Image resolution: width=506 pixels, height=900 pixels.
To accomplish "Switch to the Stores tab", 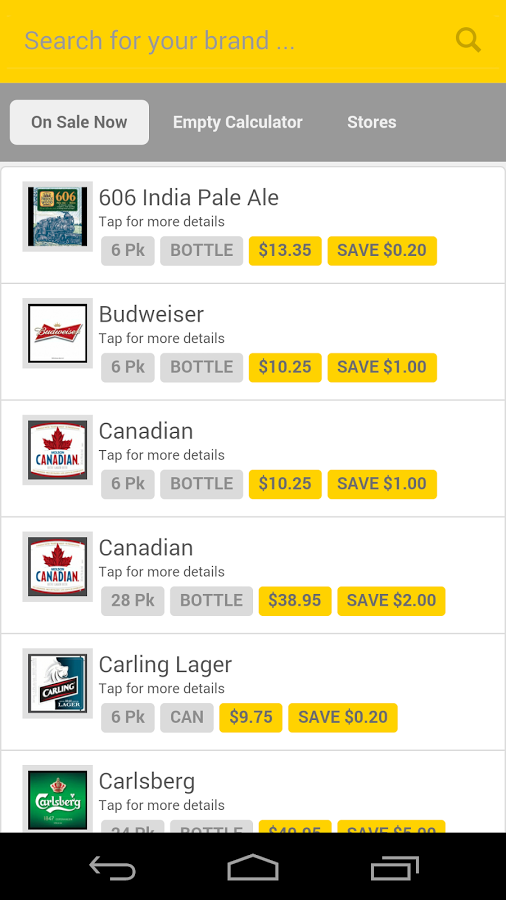I will coord(372,122).
